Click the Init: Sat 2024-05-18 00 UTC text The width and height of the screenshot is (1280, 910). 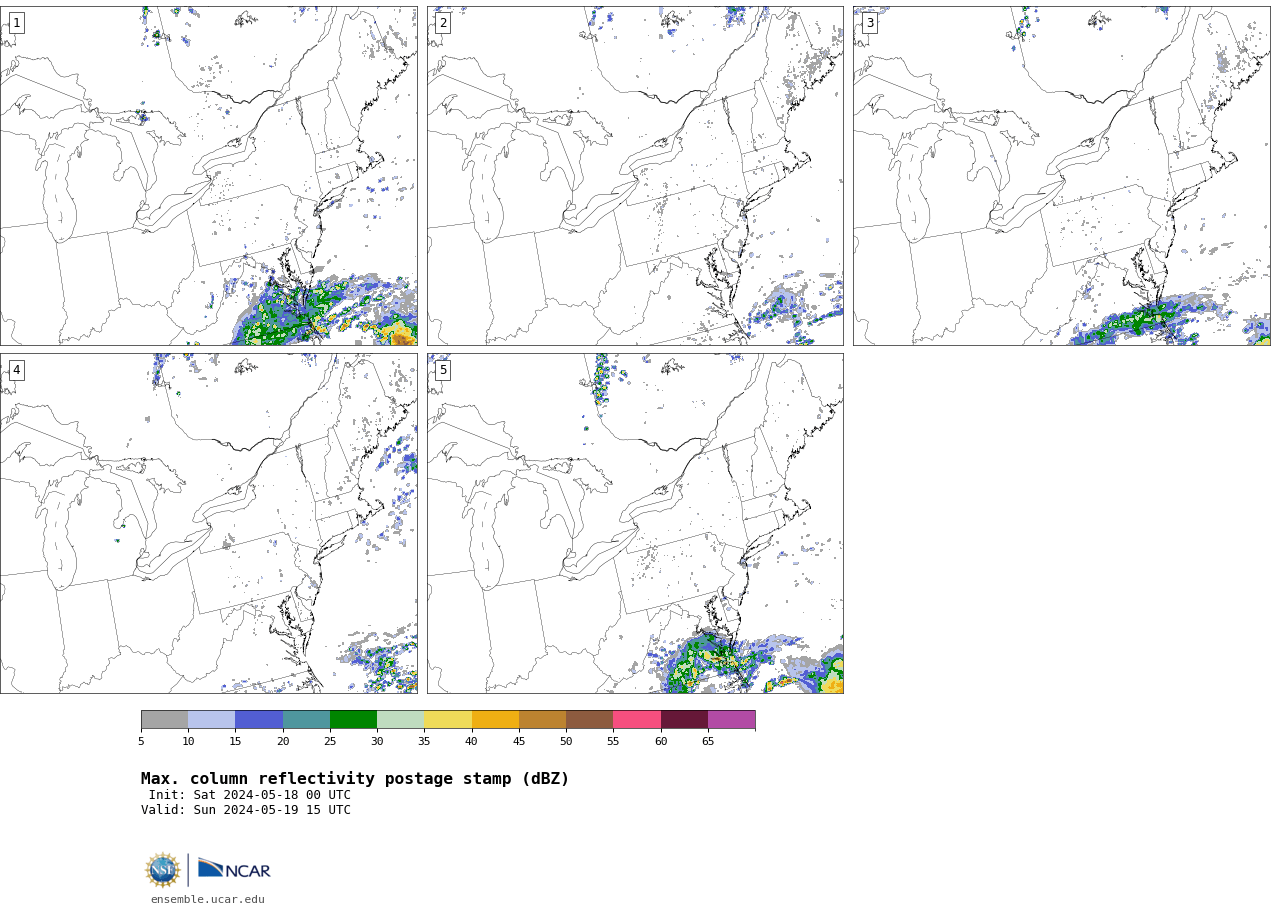pyautogui.click(x=250, y=795)
